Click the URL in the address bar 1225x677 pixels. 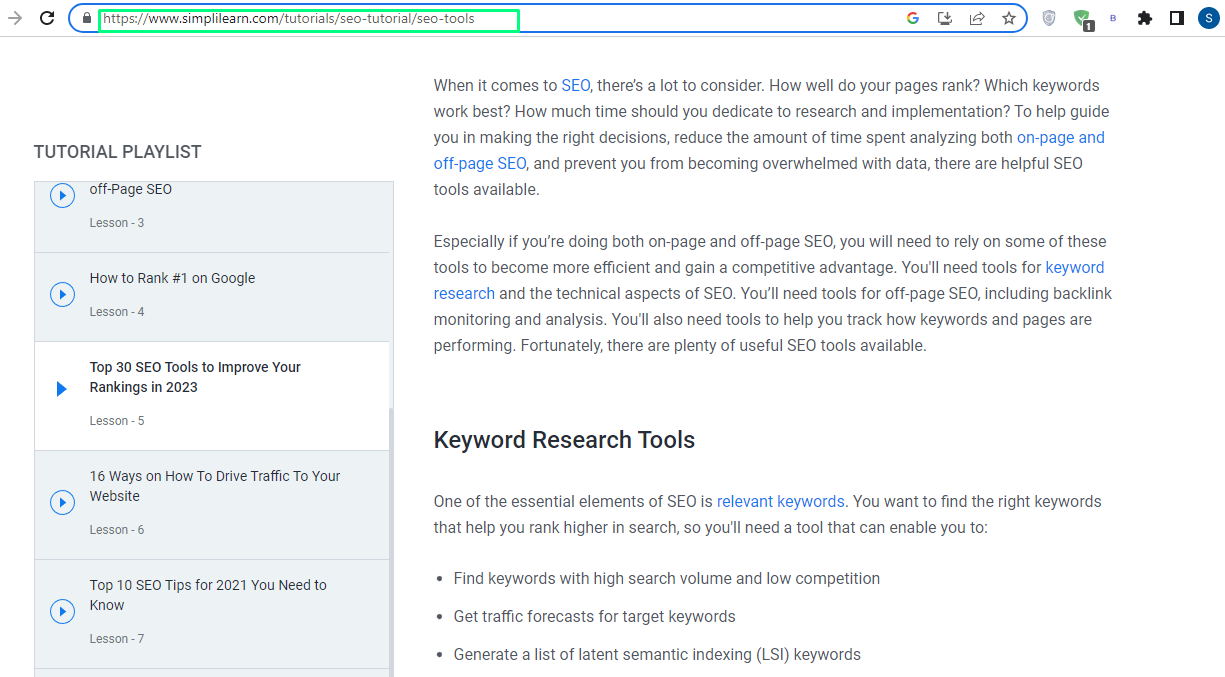[x=289, y=19]
